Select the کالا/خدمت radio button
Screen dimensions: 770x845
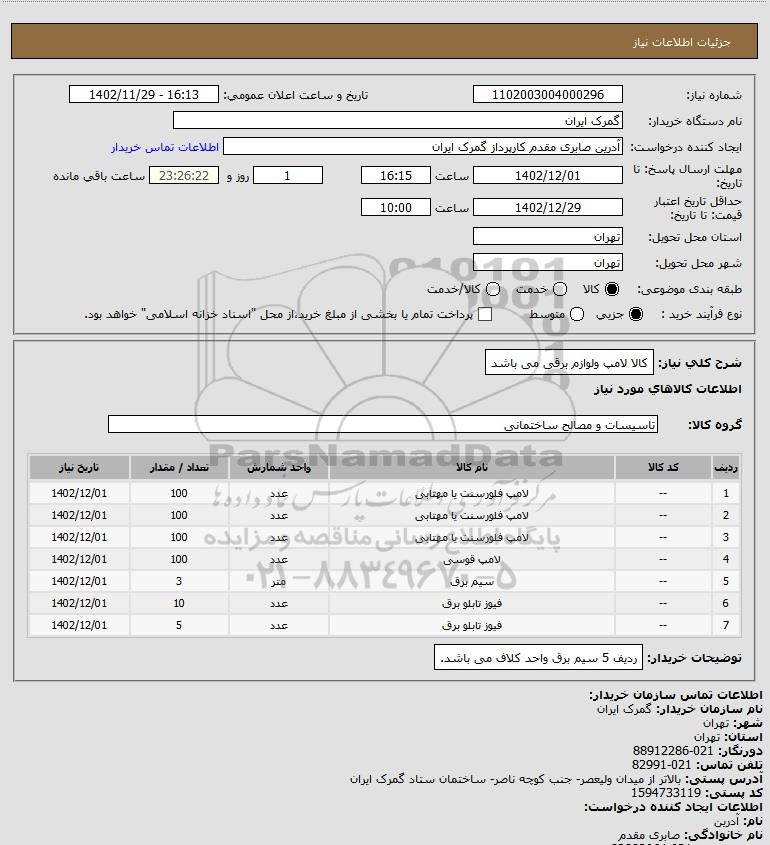coord(492,289)
